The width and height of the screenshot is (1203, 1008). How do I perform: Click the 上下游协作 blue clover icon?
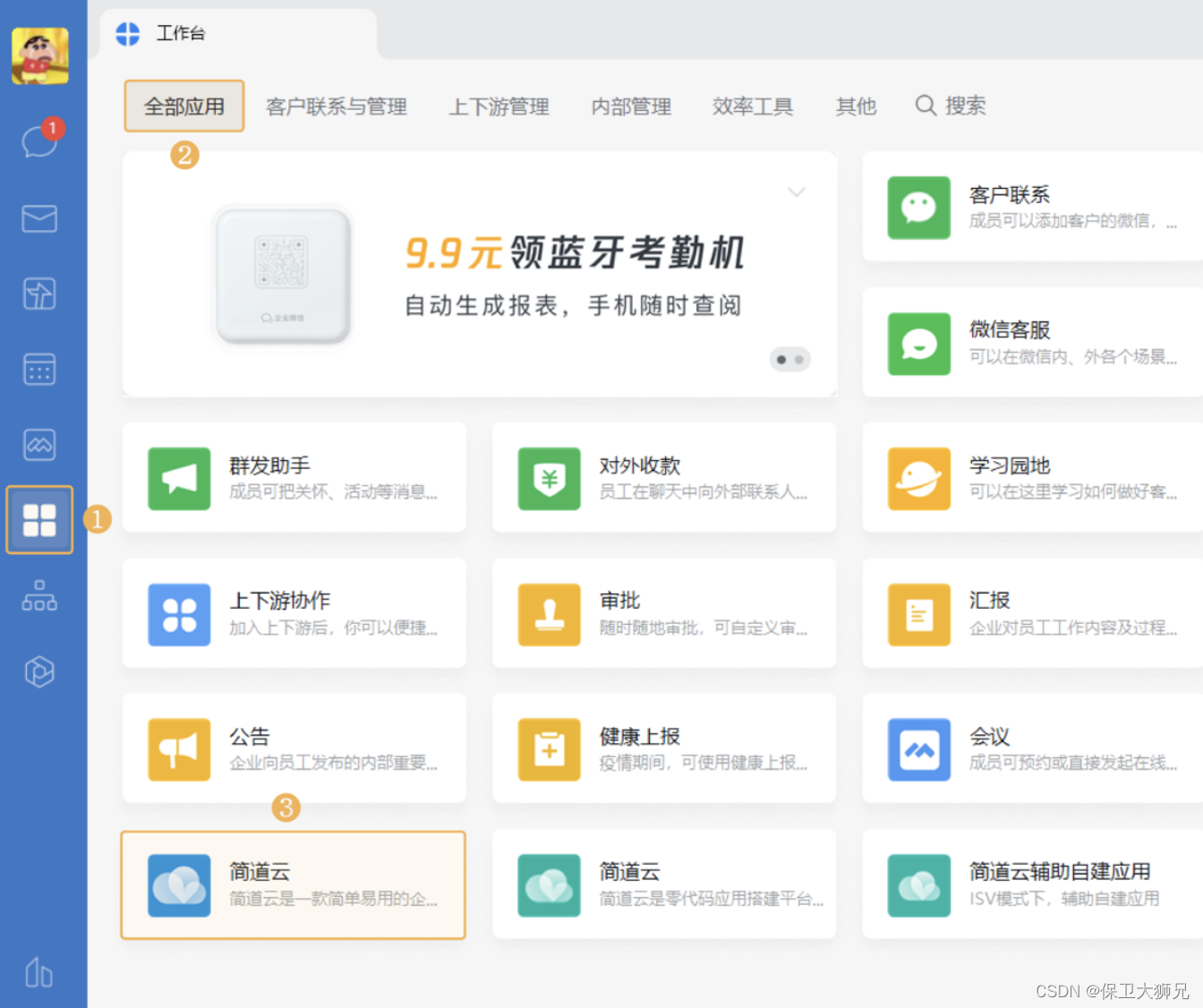180,615
